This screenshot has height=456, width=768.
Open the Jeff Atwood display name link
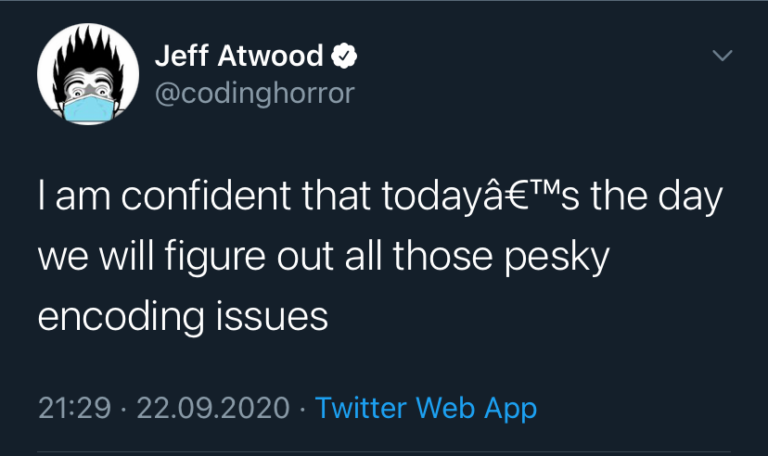238,57
